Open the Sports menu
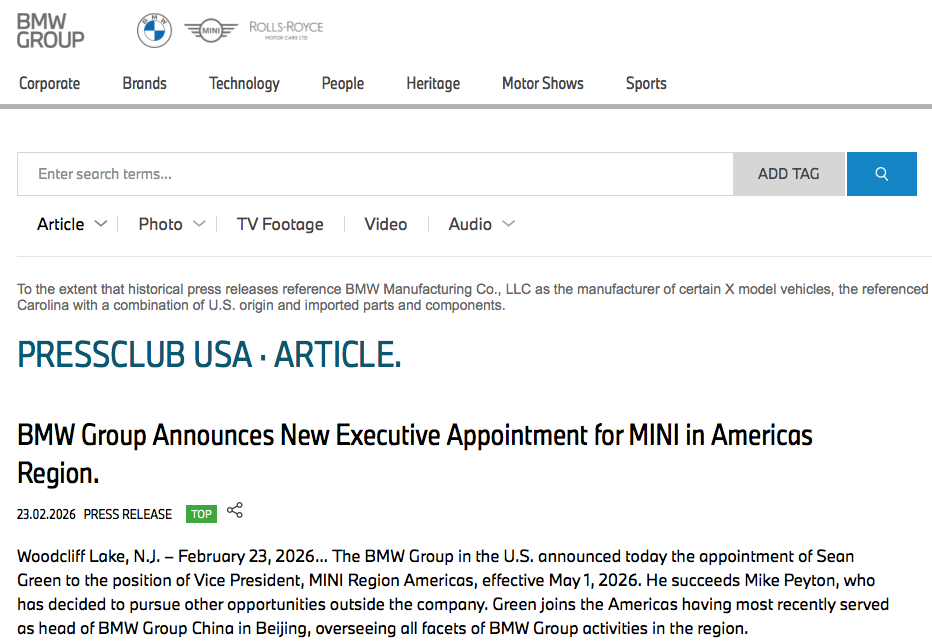 pos(646,83)
